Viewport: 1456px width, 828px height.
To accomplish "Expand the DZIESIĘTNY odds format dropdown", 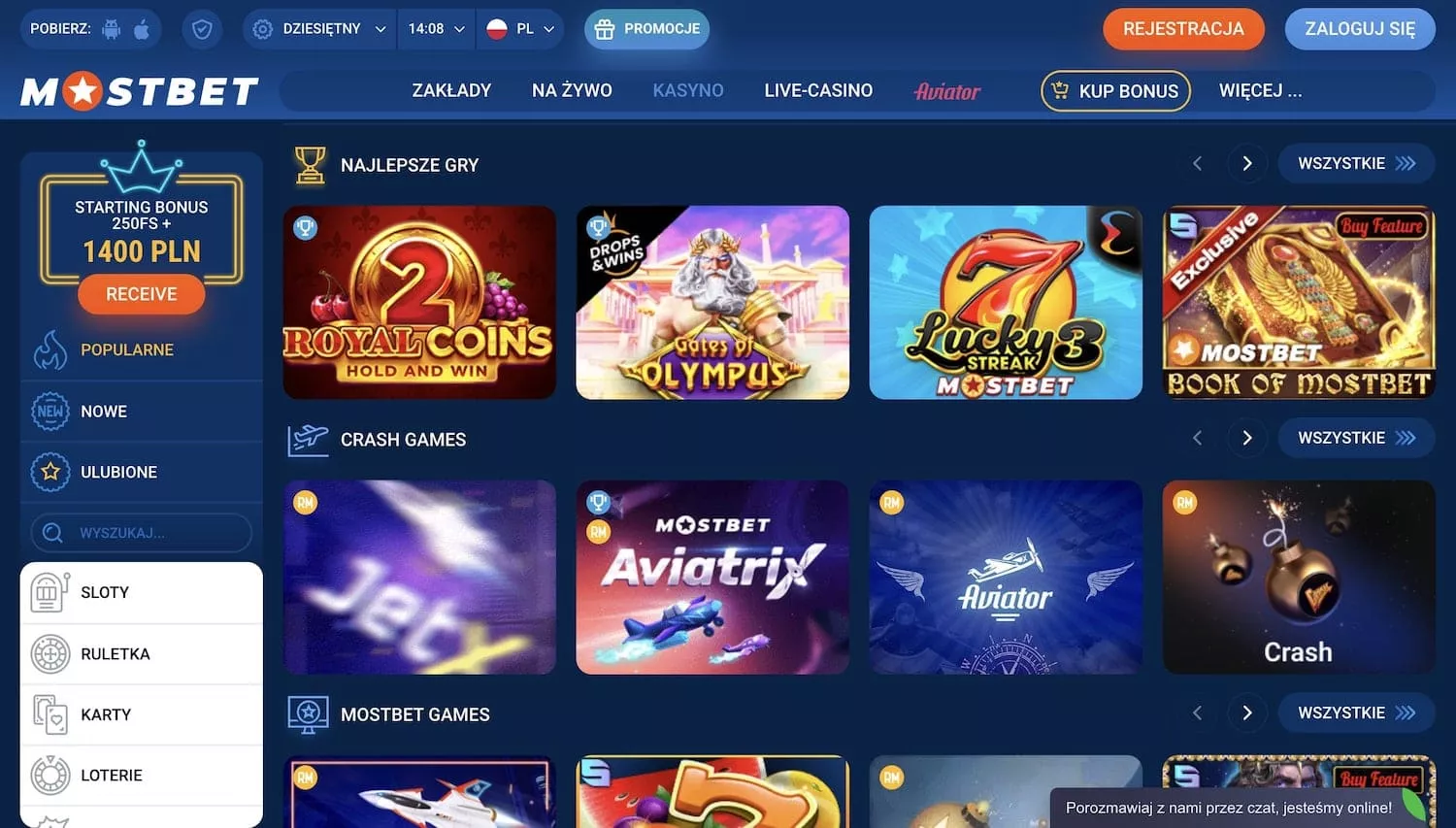I will (319, 29).
